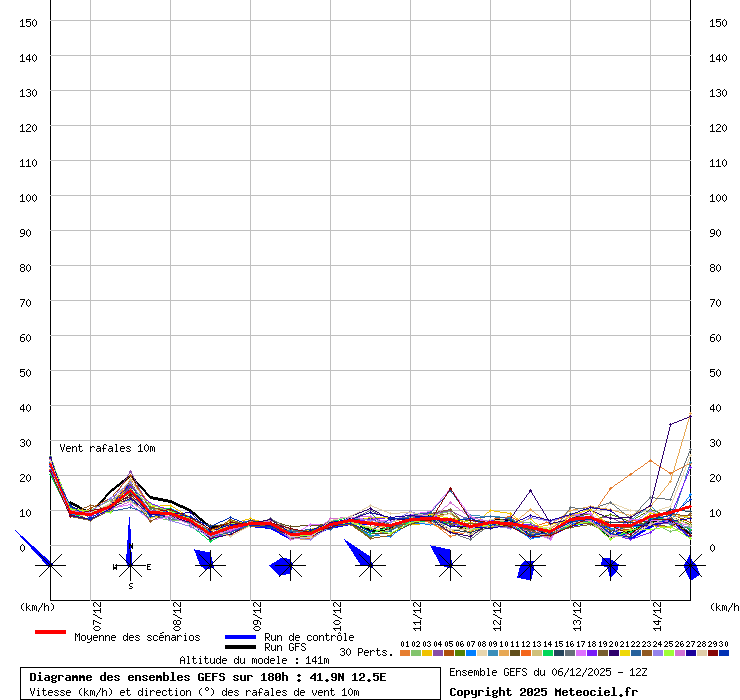
Task: Click the black 'Run GFS' legend line
Action: [240, 647]
